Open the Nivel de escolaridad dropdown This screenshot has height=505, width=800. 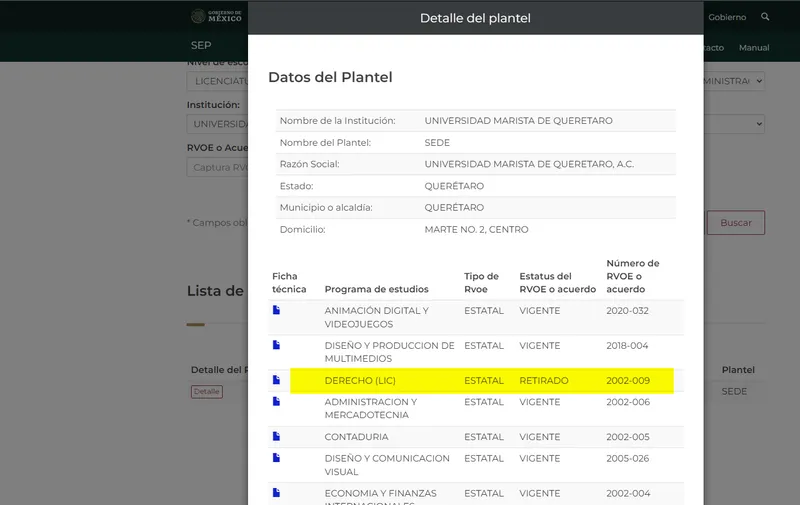217,81
